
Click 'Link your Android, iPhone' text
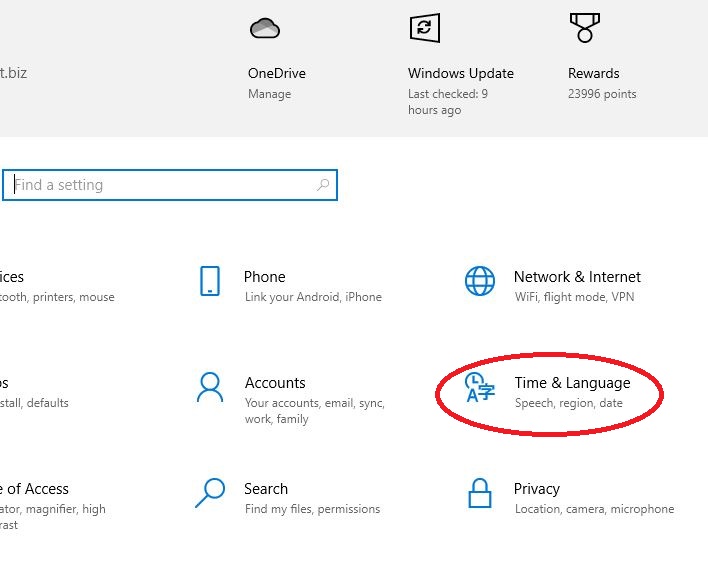(313, 297)
